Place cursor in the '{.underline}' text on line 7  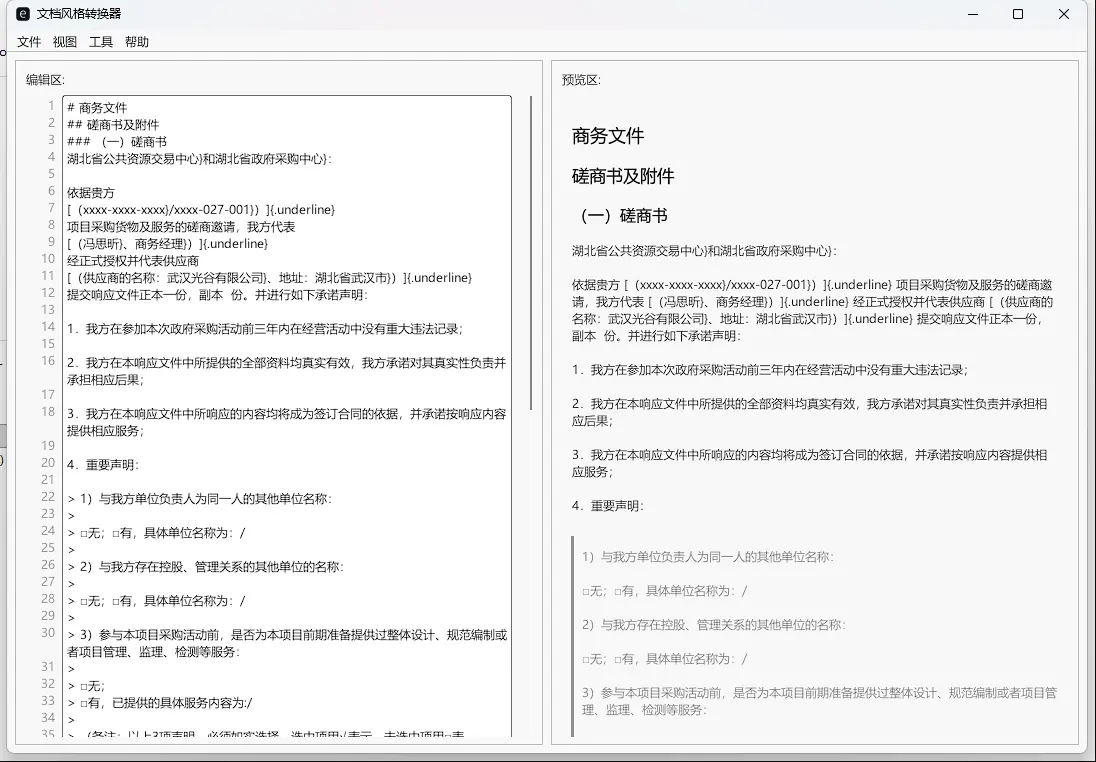(x=302, y=209)
